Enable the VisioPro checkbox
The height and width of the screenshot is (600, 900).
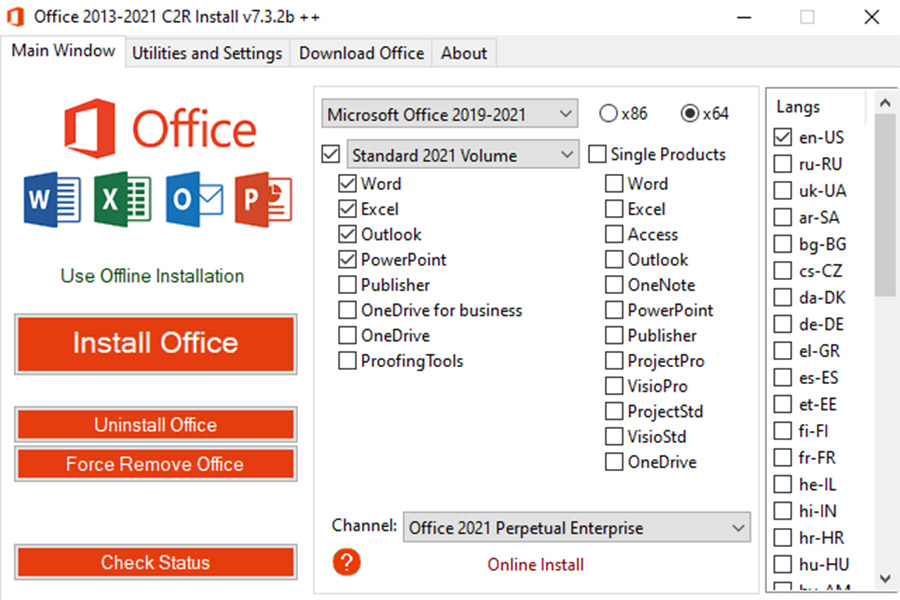coord(614,386)
